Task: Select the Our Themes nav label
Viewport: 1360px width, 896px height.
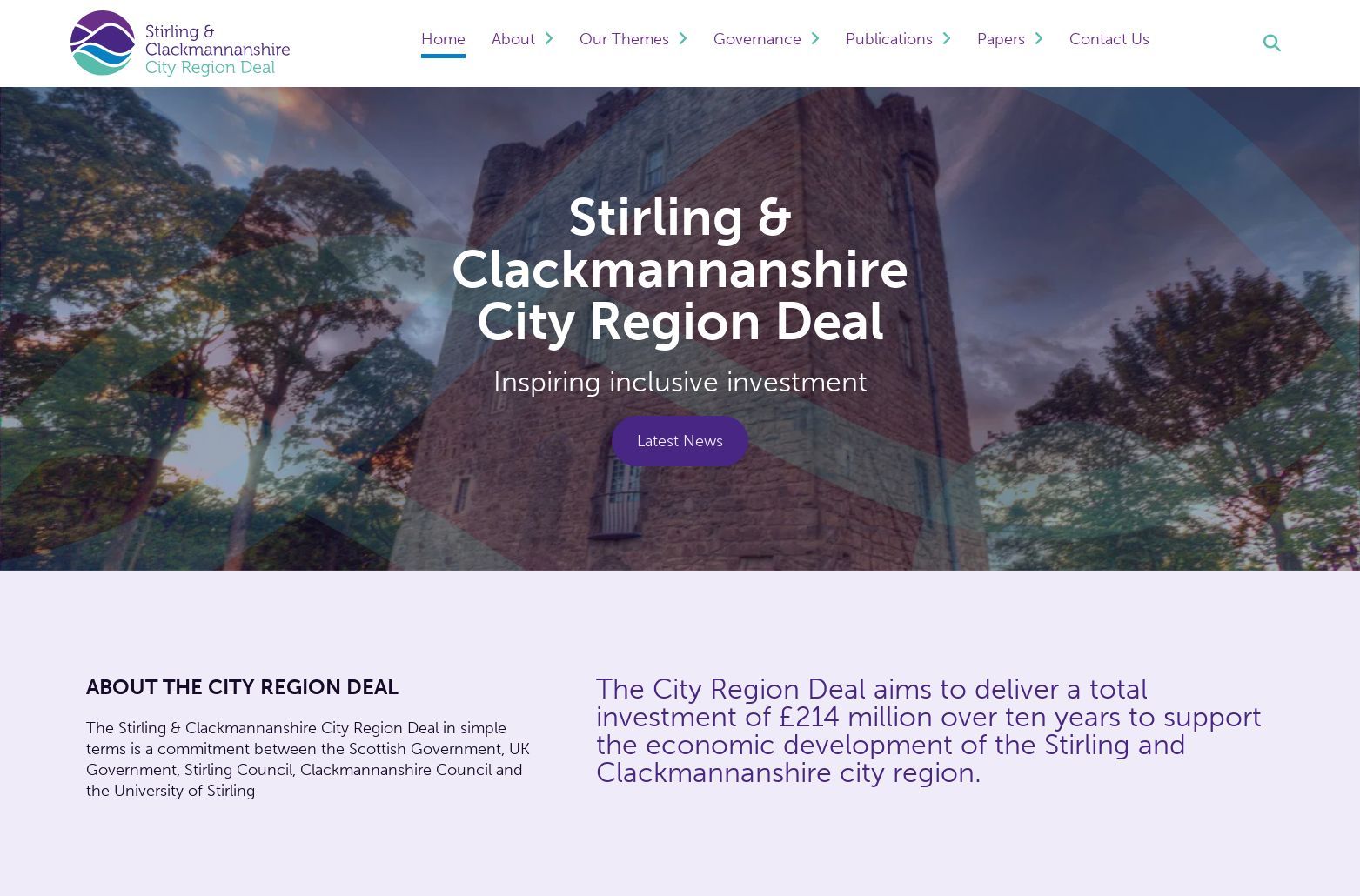Action: coord(624,39)
